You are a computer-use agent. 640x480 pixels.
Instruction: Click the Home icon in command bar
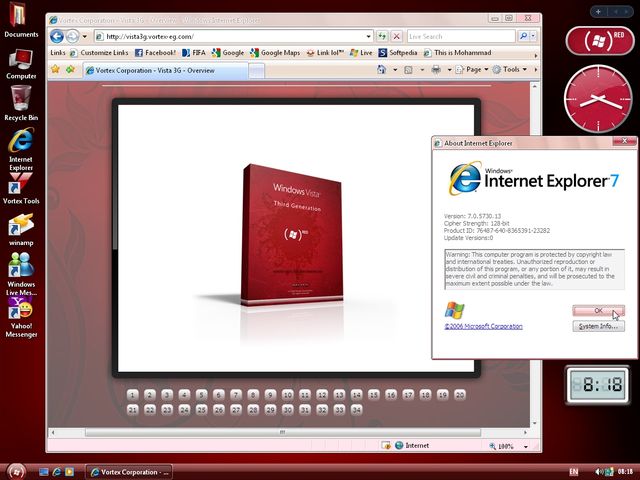(x=382, y=70)
